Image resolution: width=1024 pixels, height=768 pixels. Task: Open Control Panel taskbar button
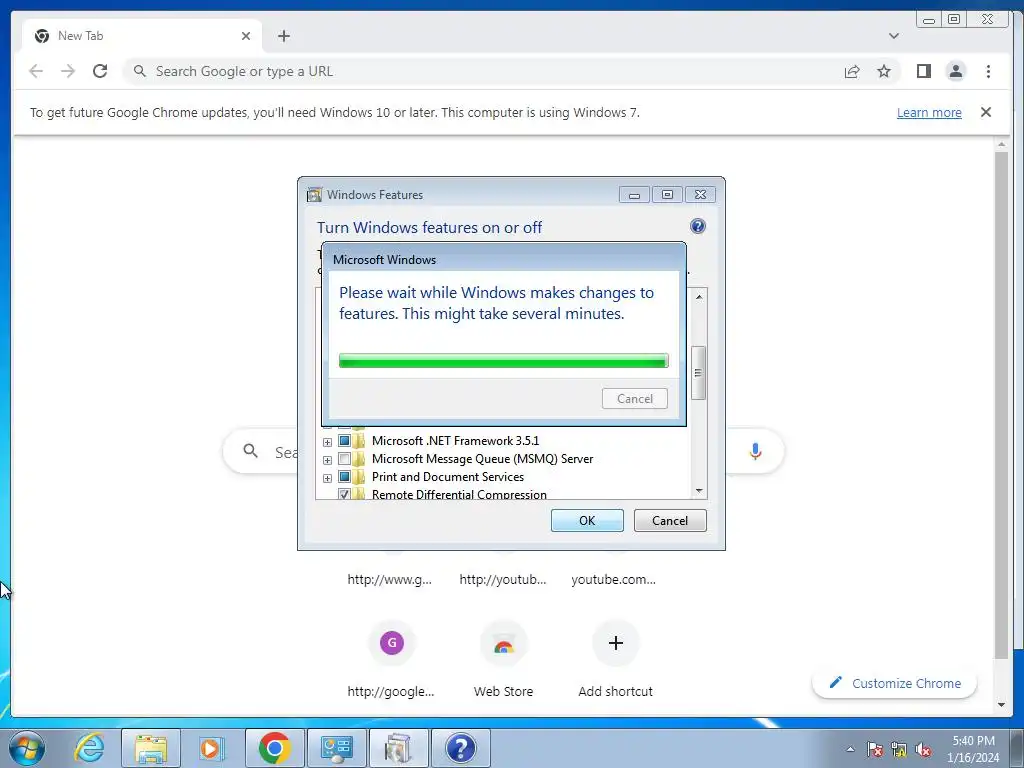336,748
